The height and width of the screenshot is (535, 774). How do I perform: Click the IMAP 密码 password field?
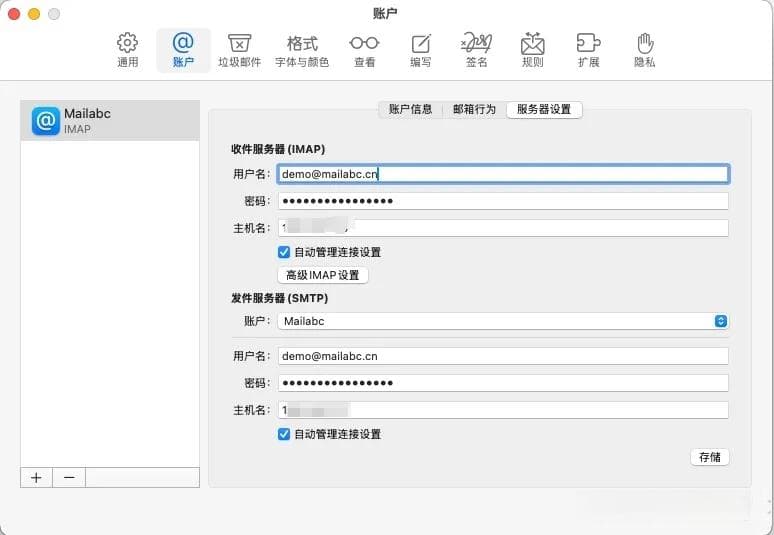503,201
